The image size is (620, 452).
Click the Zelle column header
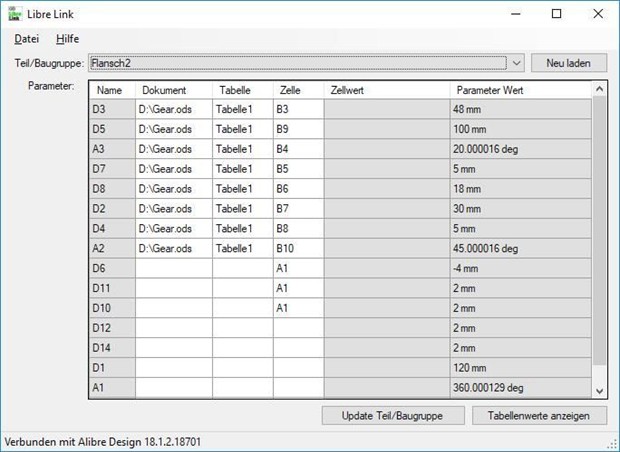tap(299, 90)
